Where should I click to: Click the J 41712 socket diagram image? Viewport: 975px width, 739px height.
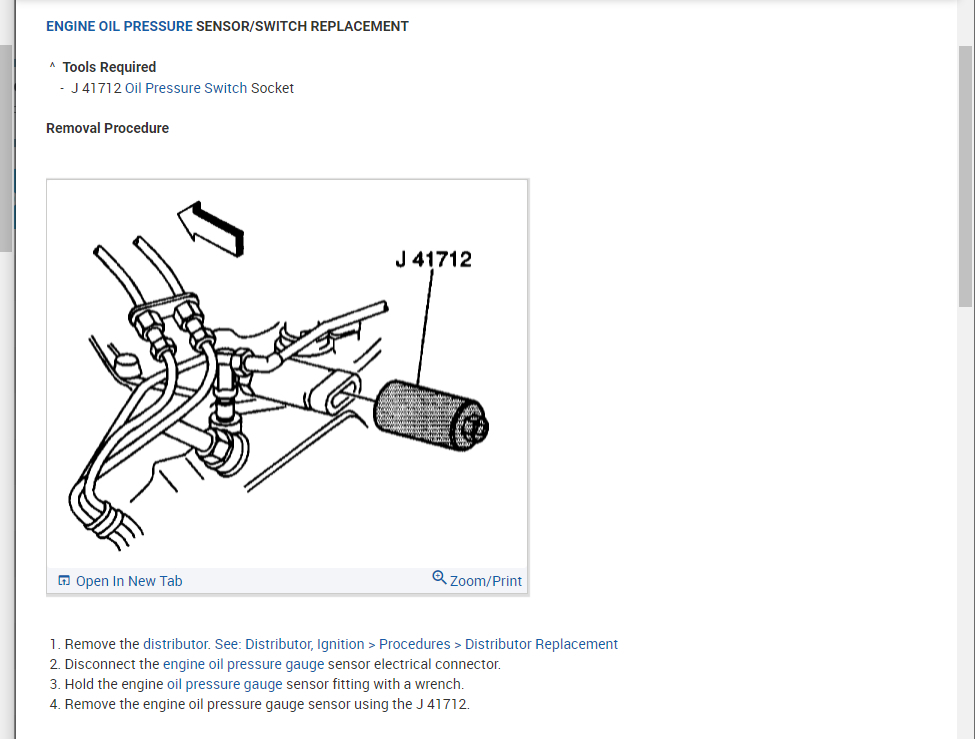point(287,374)
